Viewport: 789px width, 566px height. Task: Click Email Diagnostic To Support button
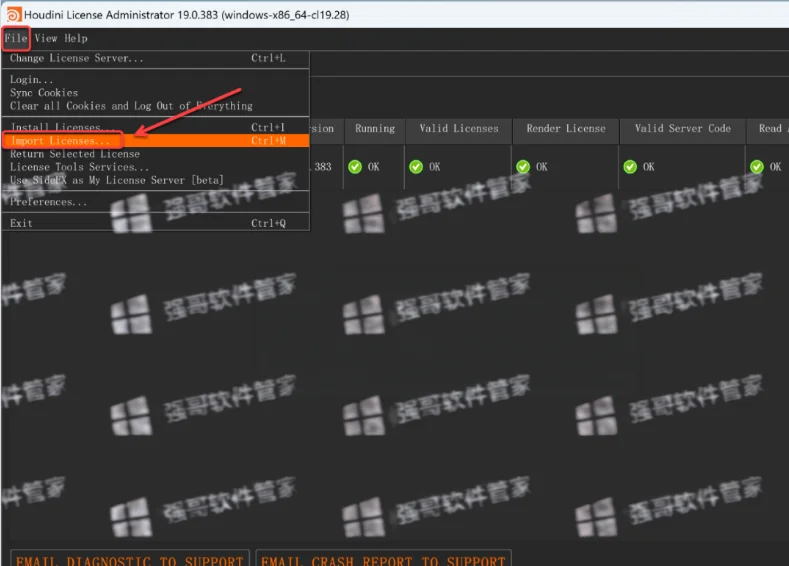[x=130, y=558]
